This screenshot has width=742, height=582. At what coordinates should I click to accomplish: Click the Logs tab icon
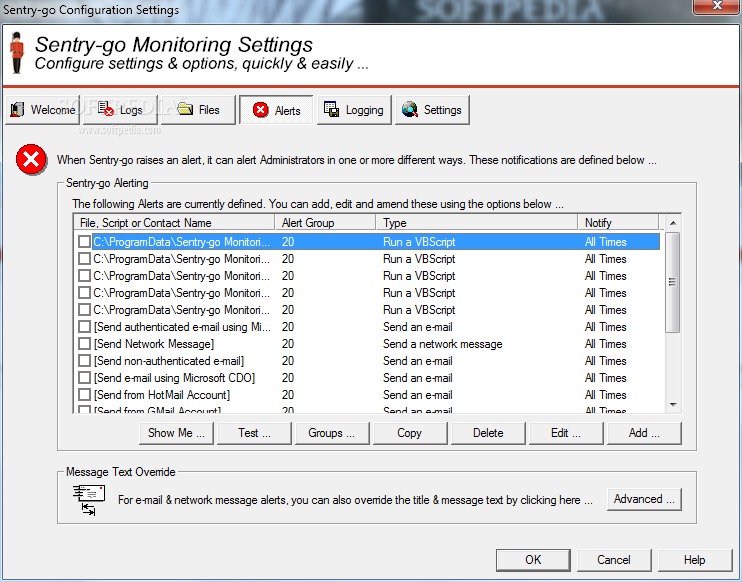coord(106,109)
